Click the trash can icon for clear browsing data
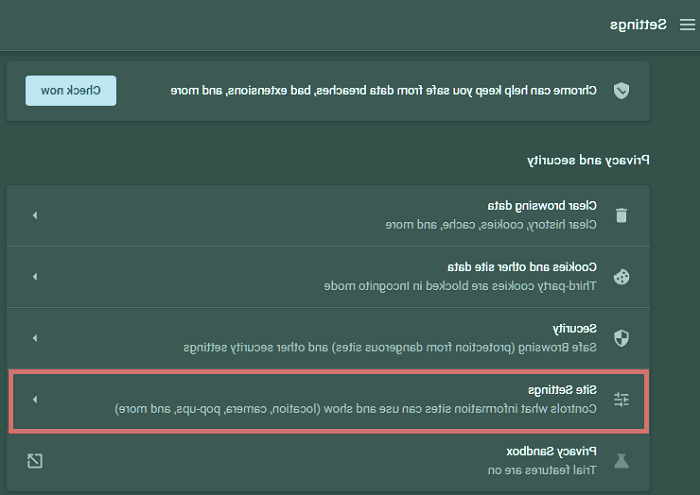700x495 pixels. (621, 215)
